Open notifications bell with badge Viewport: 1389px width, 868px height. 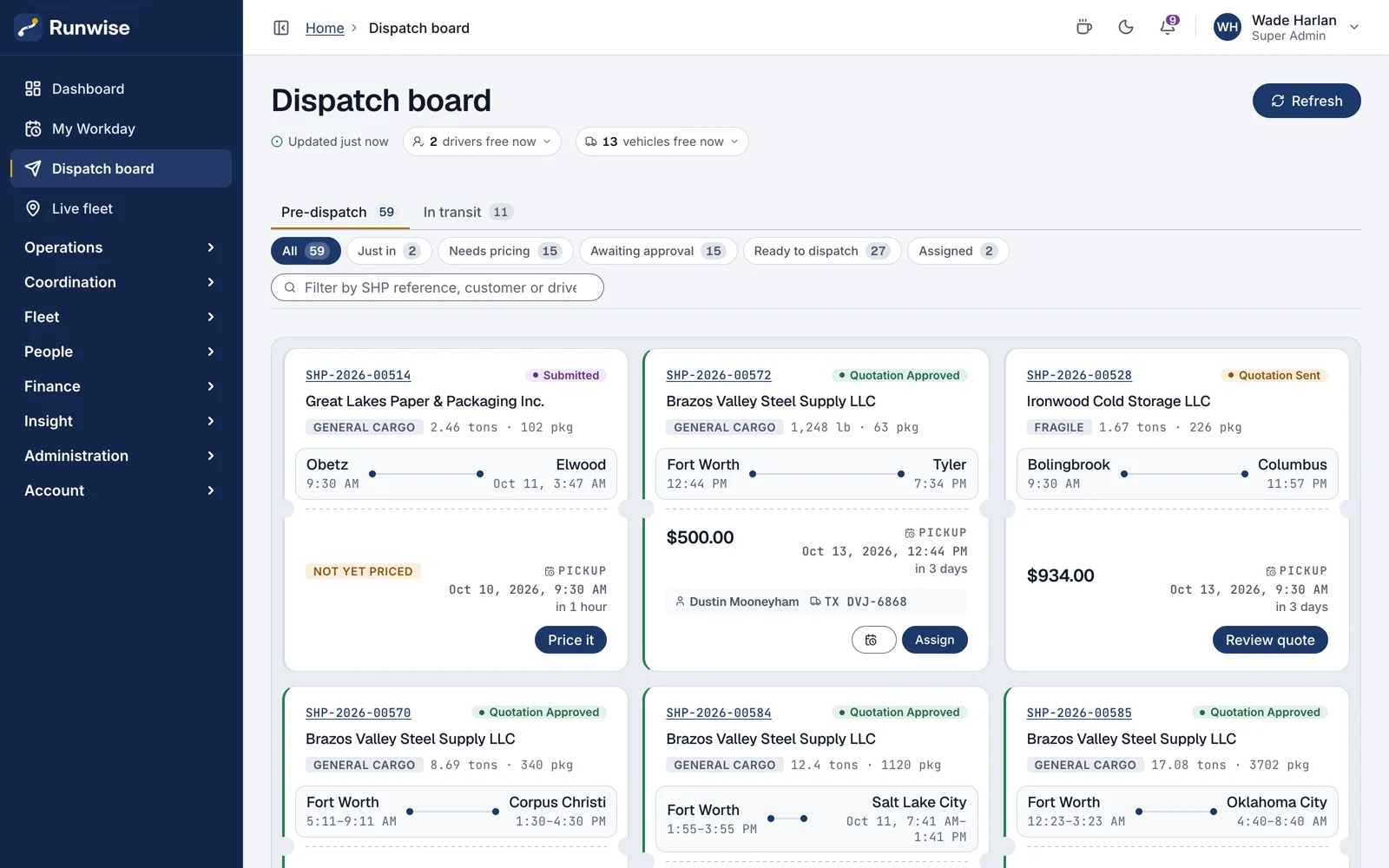pyautogui.click(x=1168, y=28)
